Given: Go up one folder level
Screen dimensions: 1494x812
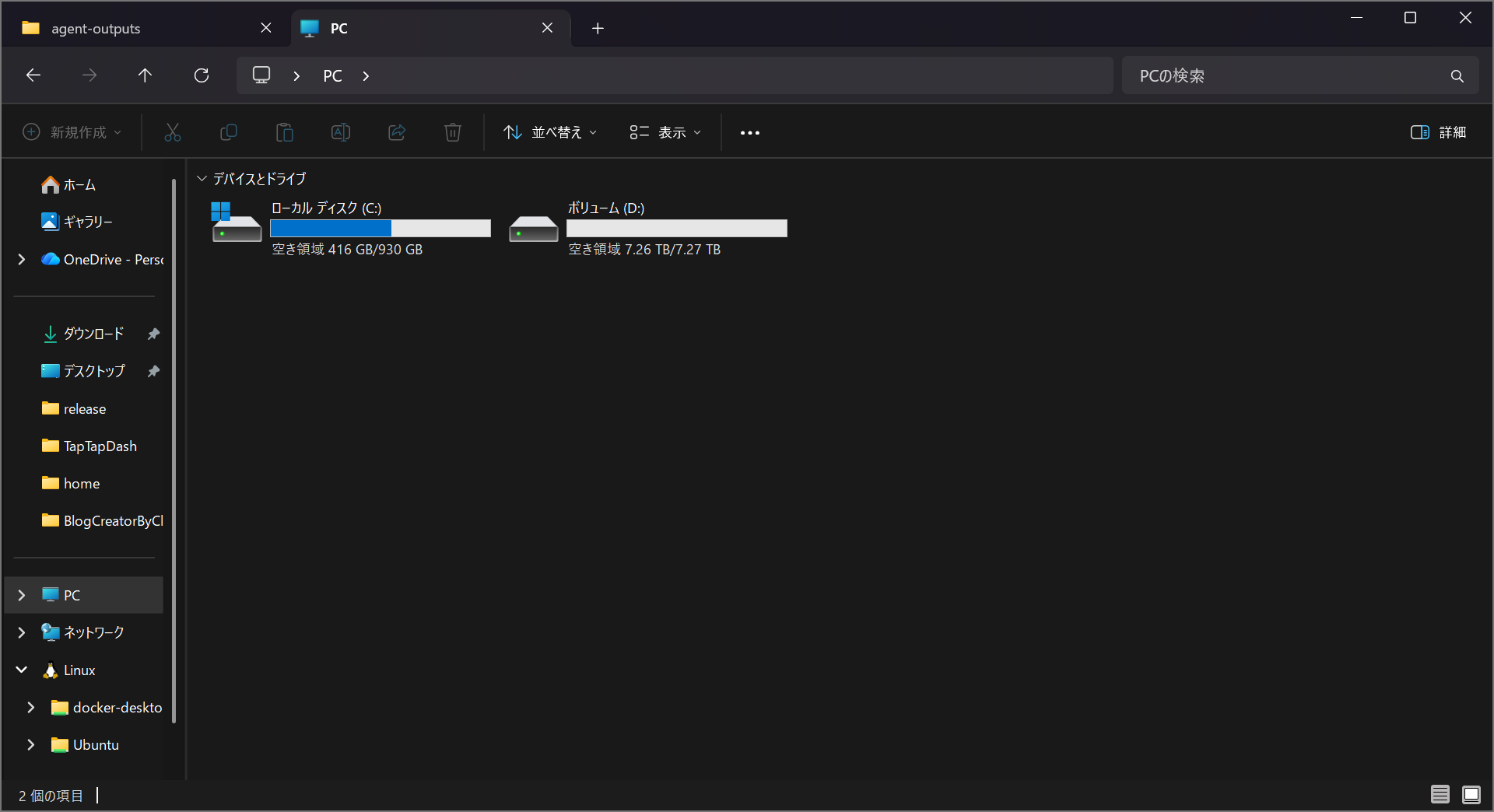Looking at the screenshot, I should coord(145,75).
